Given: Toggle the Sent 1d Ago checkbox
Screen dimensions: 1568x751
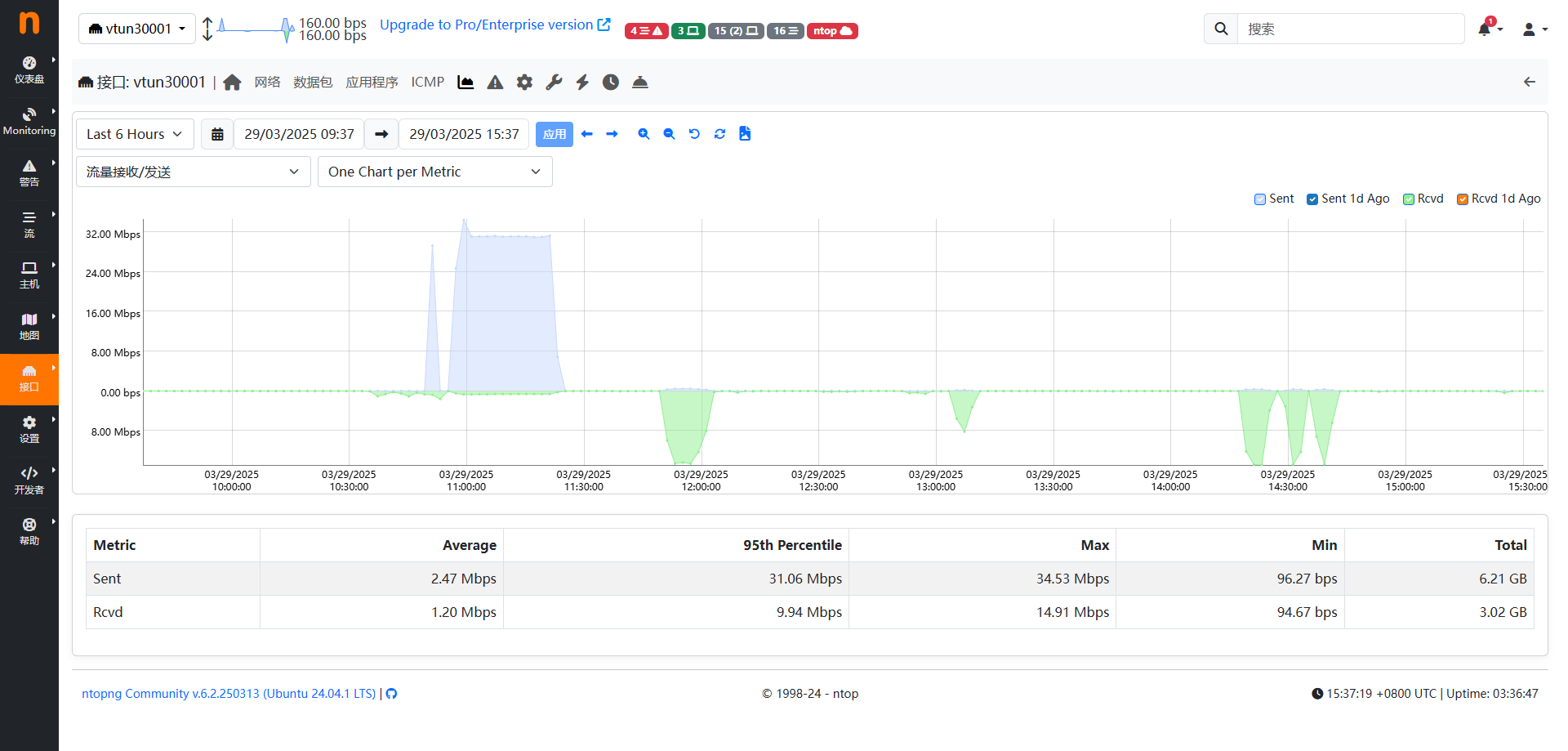Looking at the screenshot, I should (x=1312, y=199).
